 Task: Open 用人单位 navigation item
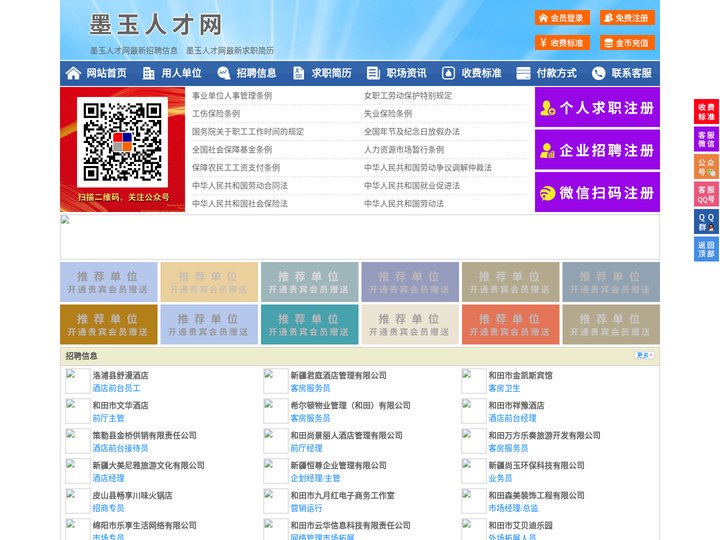181,73
